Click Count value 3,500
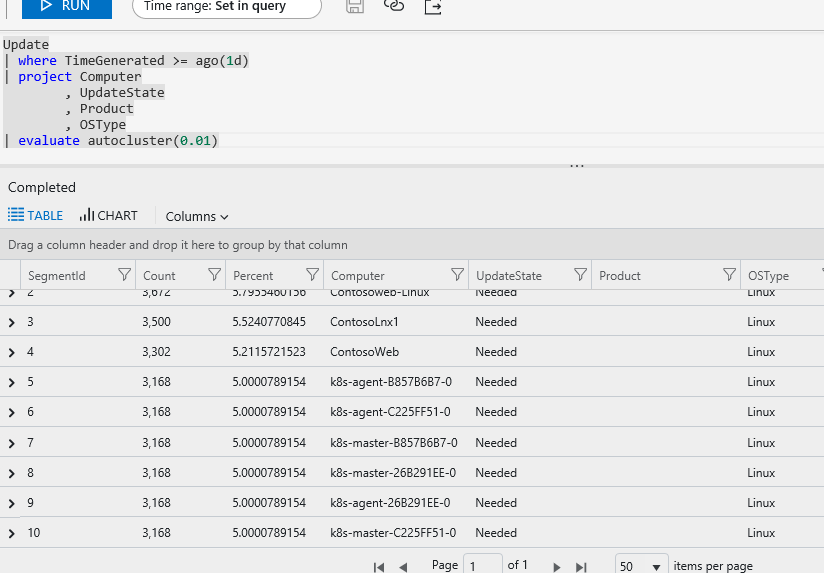This screenshot has height=573, width=824. coord(157,322)
